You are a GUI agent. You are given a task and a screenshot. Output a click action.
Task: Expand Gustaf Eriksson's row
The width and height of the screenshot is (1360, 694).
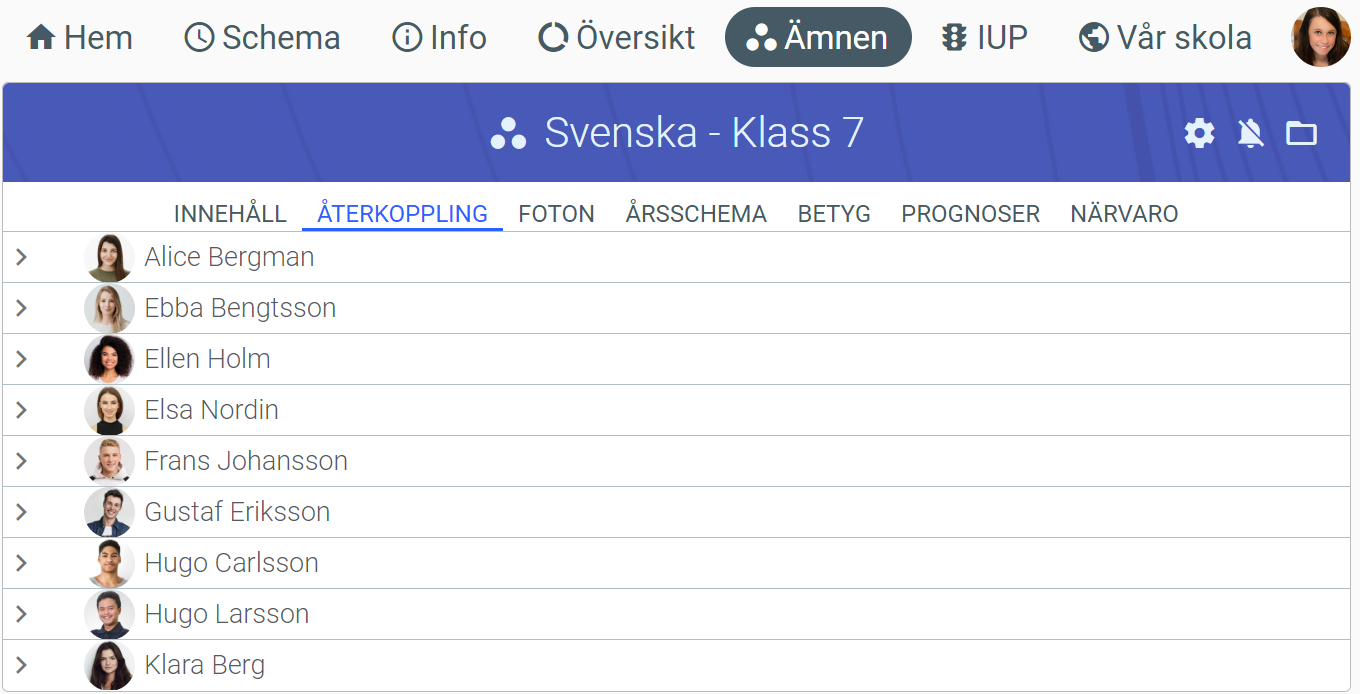(x=21, y=513)
